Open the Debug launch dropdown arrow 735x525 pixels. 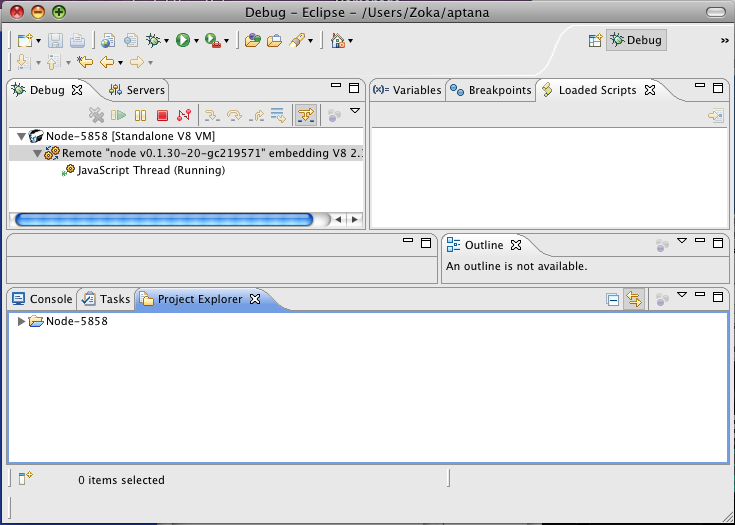click(x=166, y=41)
